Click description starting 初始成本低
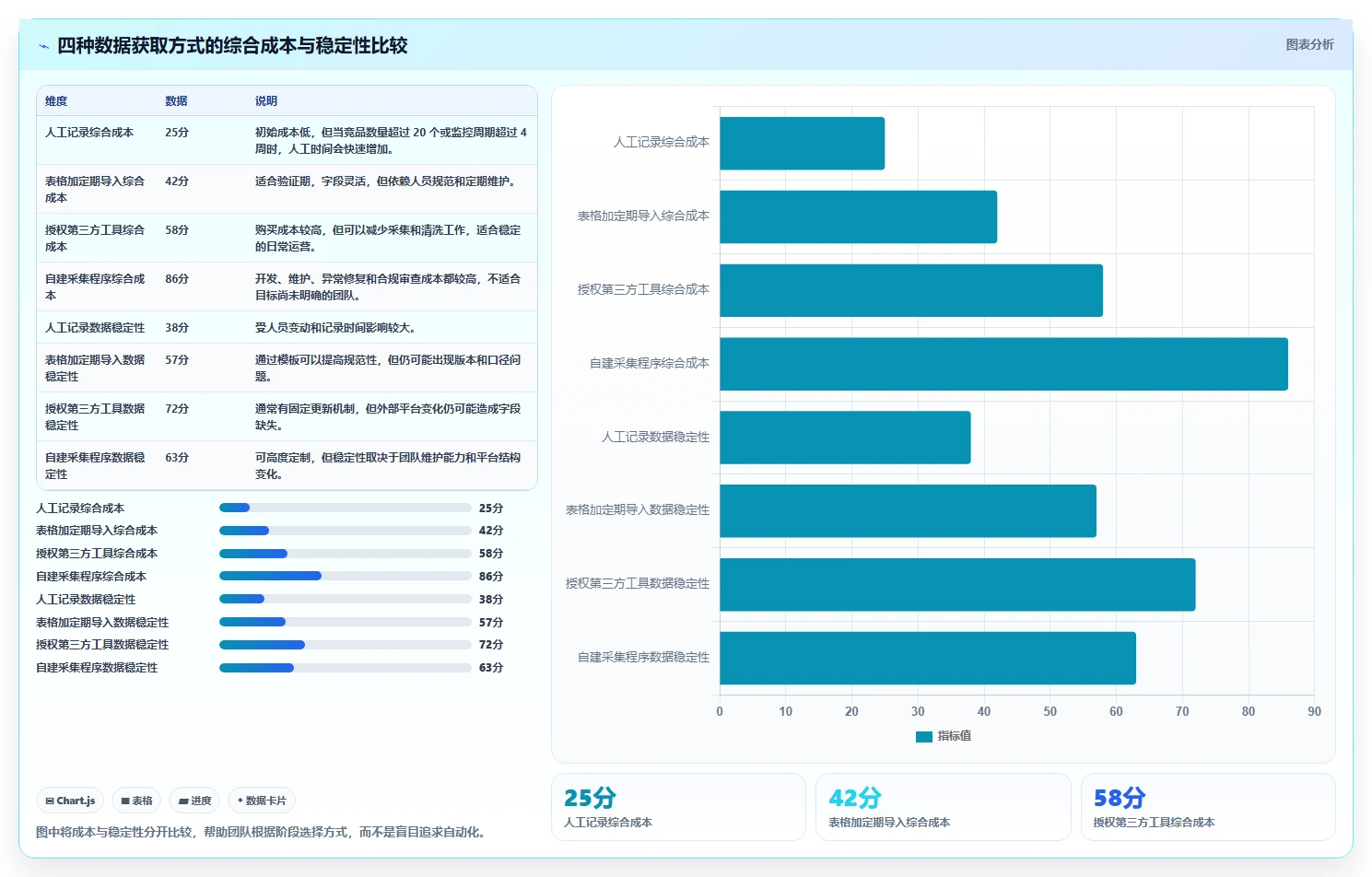The width and height of the screenshot is (1372, 877). [391, 141]
